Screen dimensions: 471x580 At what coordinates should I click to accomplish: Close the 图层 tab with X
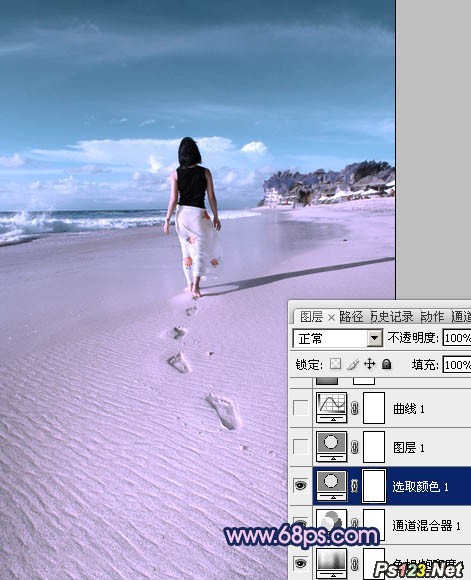pyautogui.click(x=332, y=317)
